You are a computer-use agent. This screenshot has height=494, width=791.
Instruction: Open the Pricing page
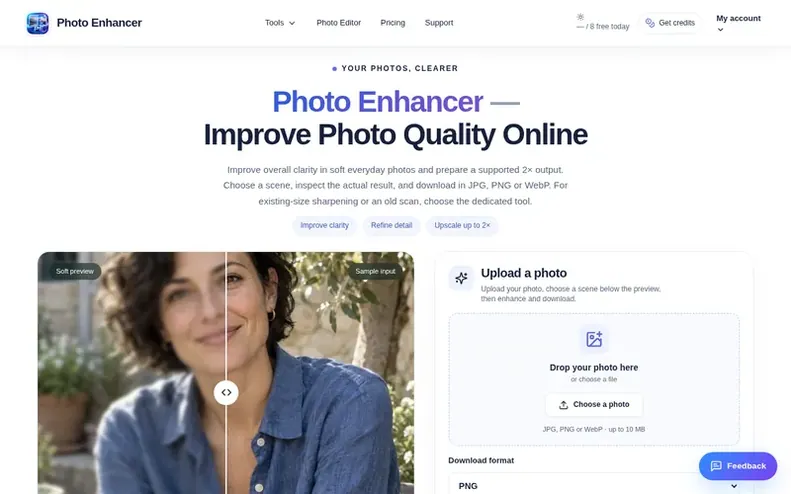point(392,23)
